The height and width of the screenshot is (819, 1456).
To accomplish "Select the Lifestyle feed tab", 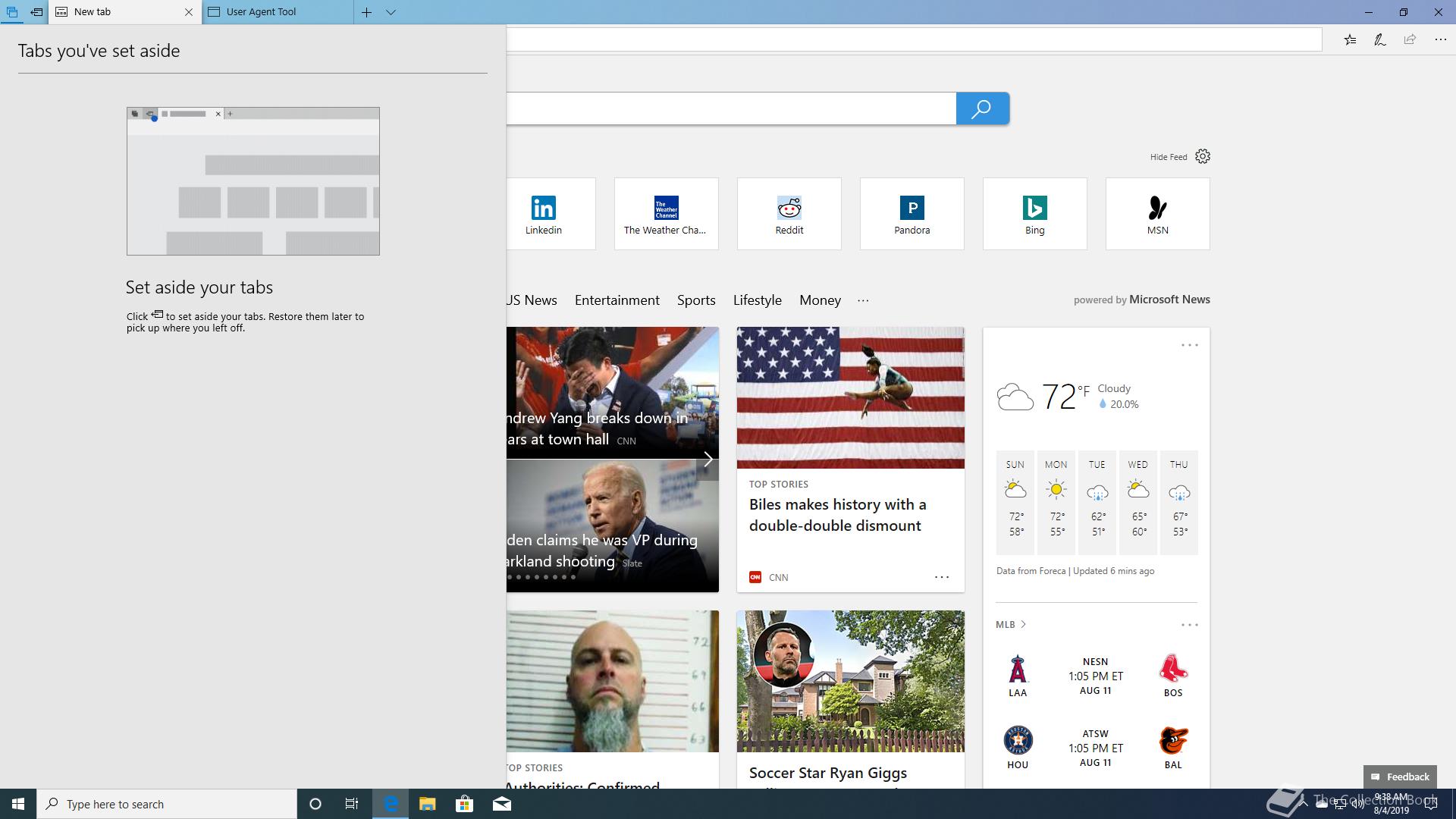I will [x=758, y=300].
